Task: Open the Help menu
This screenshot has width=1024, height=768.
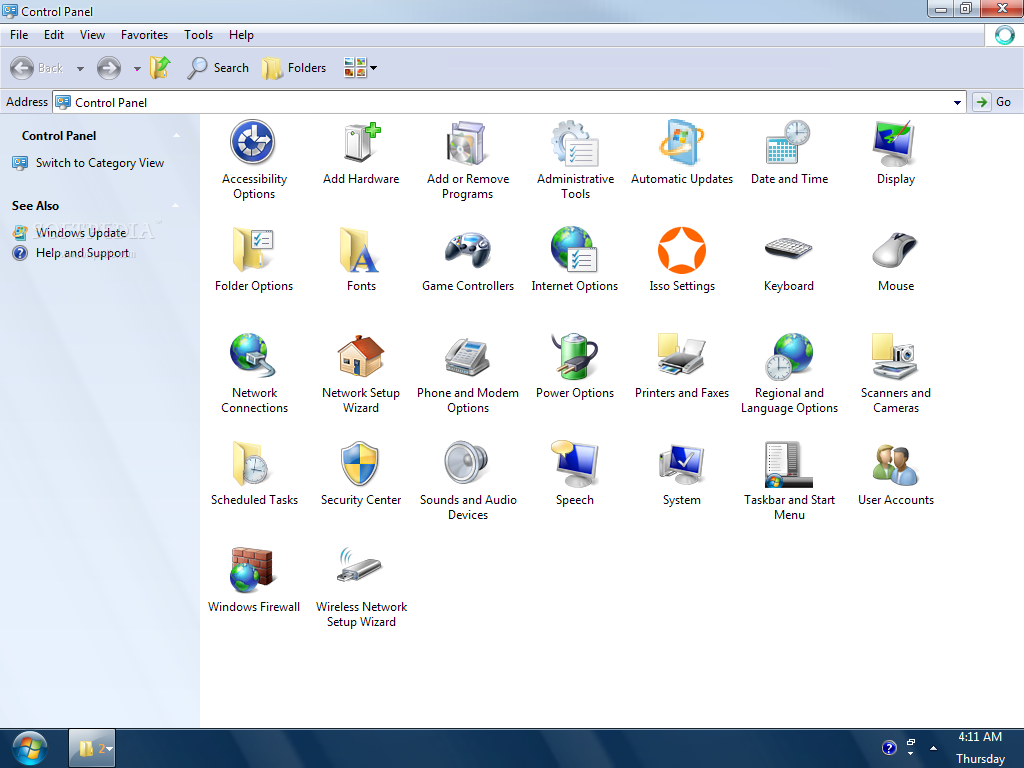Action: 241,35
